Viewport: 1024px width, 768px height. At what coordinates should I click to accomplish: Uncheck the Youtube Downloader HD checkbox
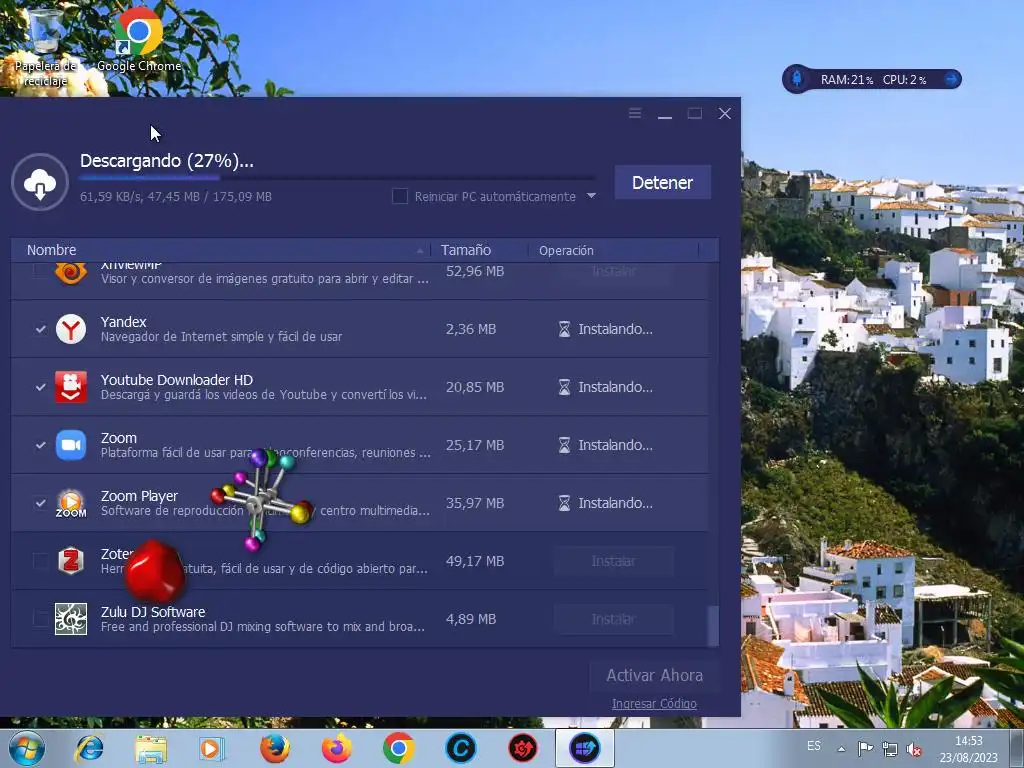click(40, 387)
